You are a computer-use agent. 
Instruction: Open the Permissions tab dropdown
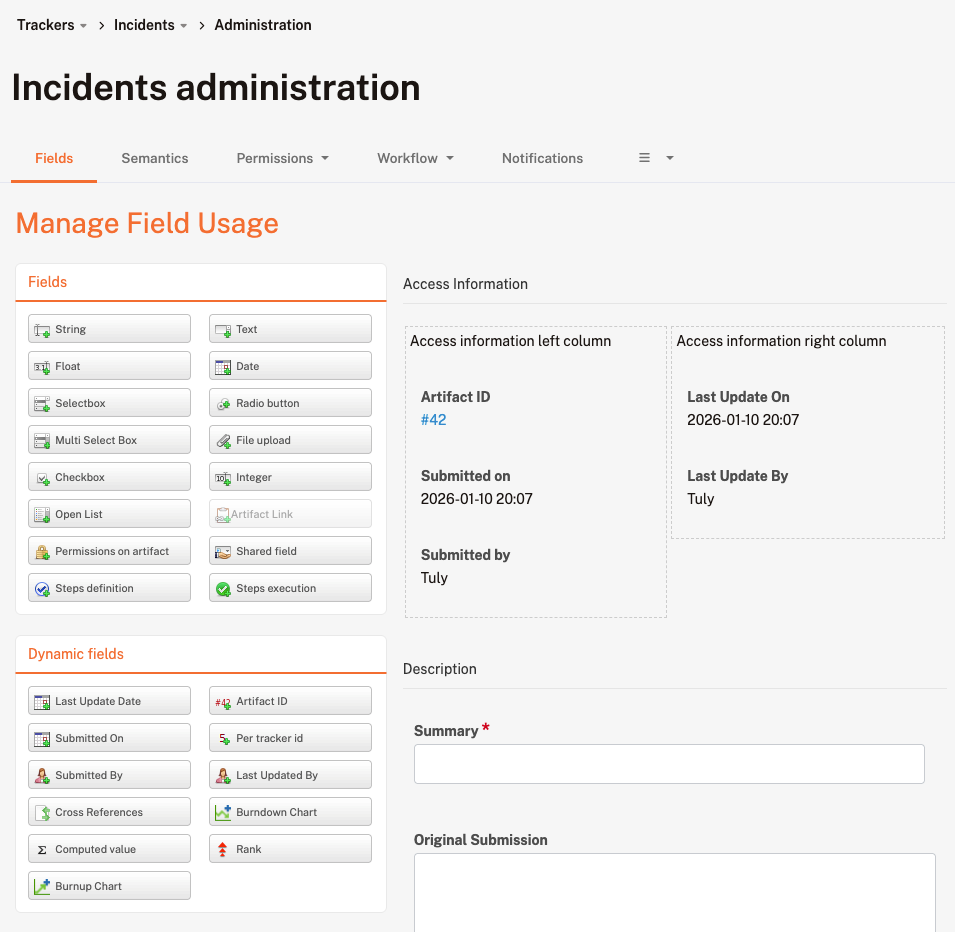282,158
